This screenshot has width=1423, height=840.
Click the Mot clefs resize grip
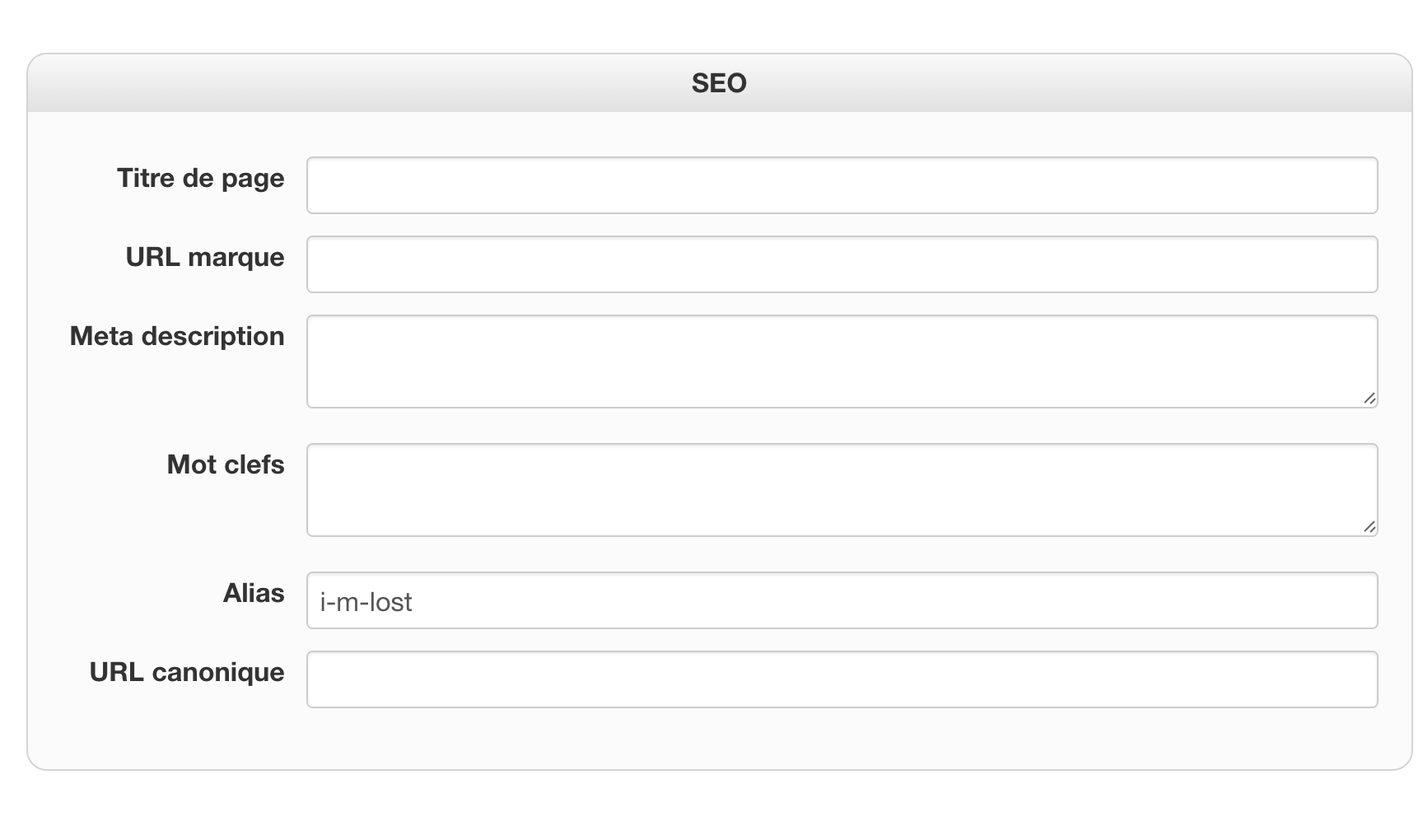coord(1369,527)
